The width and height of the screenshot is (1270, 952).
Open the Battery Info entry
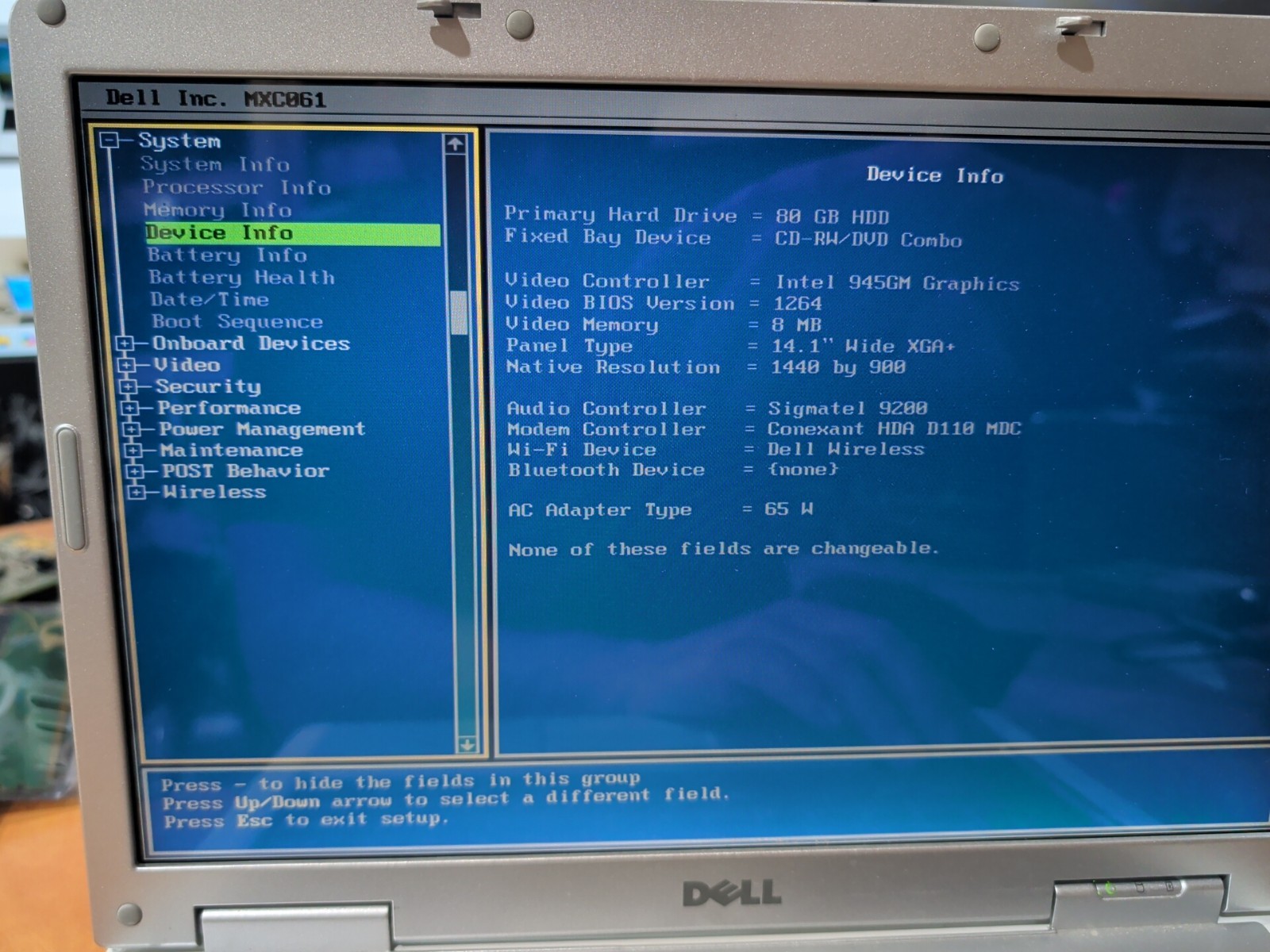tap(227, 255)
